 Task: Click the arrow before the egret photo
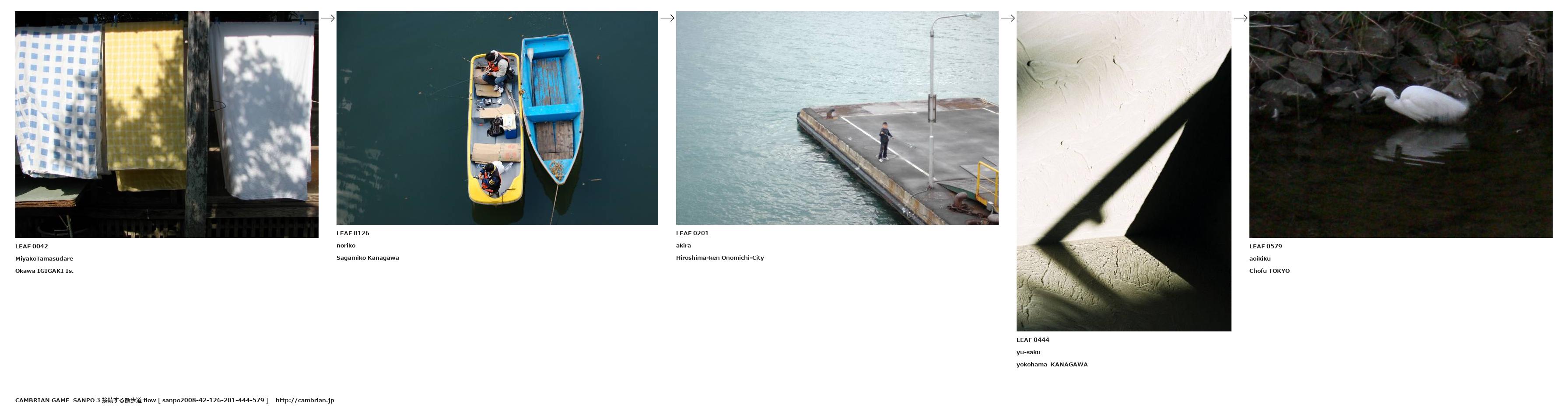1240,18
